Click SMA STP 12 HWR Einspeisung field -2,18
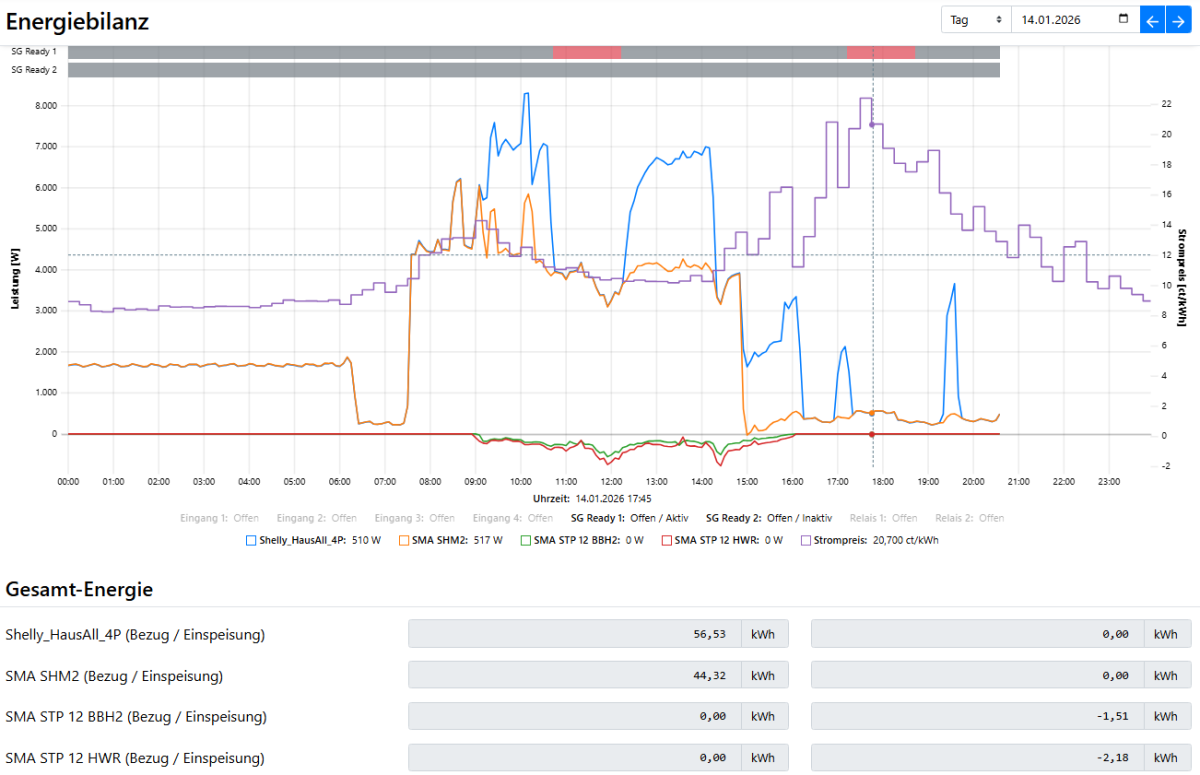 [977, 758]
